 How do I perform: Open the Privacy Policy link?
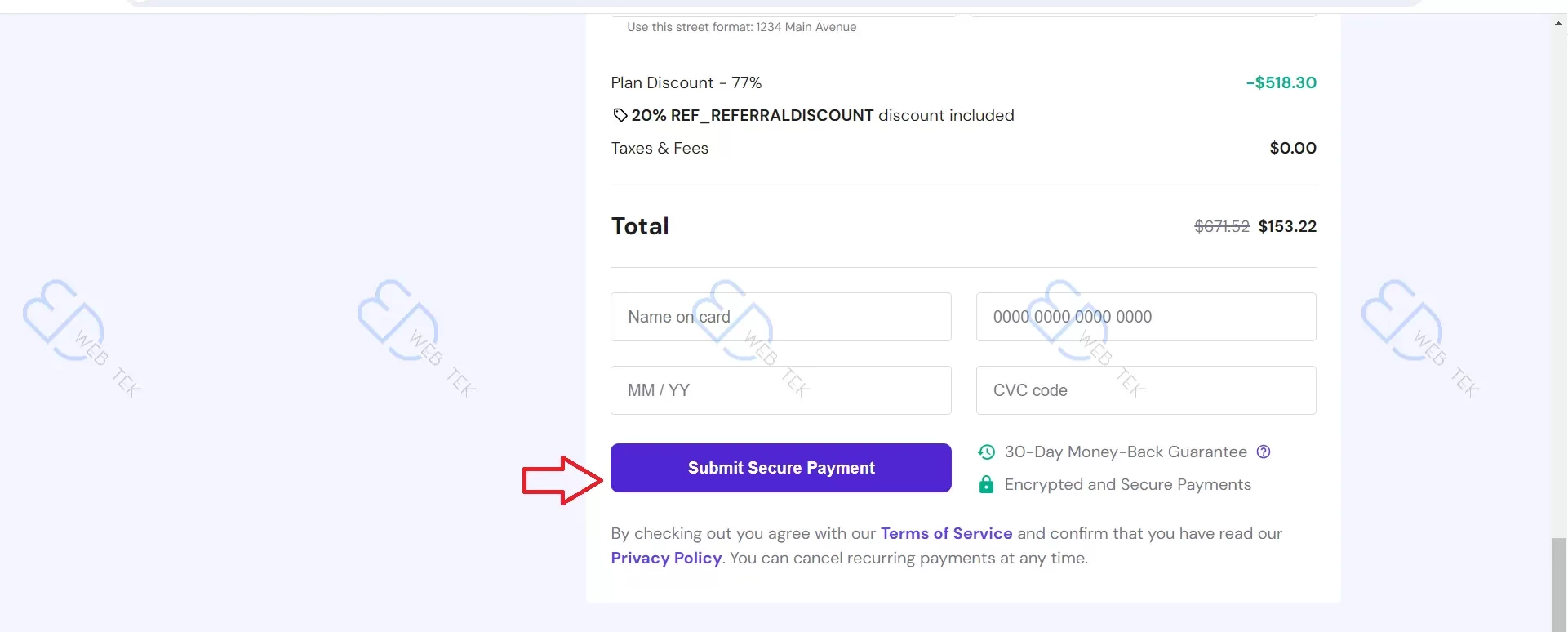pyautogui.click(x=666, y=558)
